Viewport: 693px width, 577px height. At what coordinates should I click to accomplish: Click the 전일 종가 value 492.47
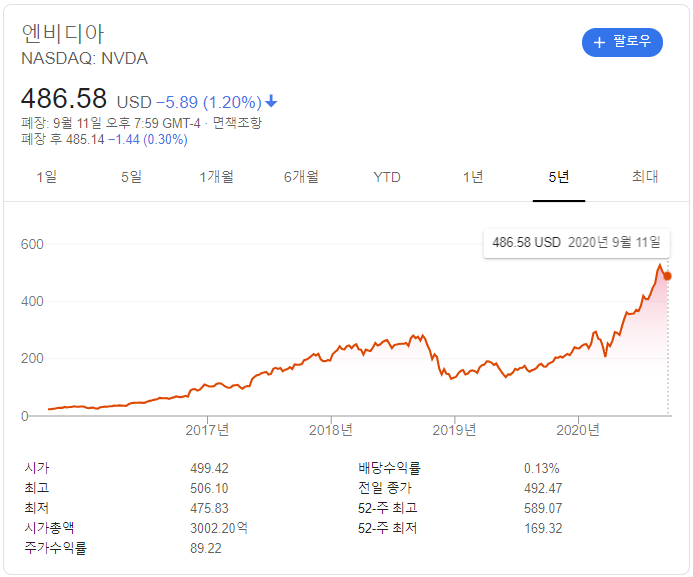coord(543,488)
